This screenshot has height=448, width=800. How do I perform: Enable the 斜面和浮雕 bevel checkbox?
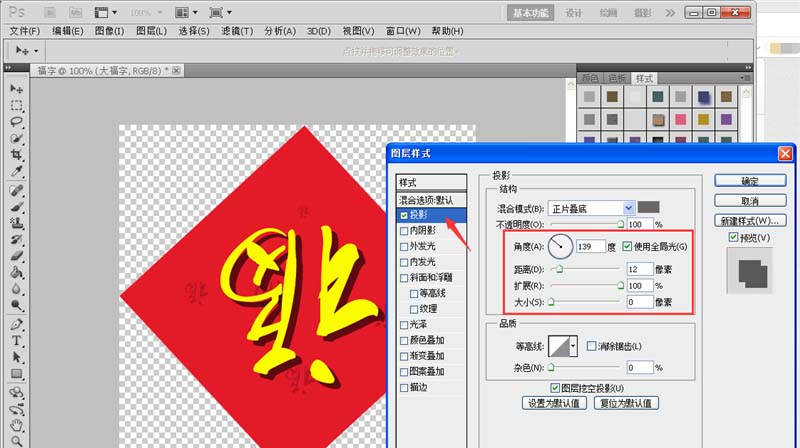click(404, 278)
